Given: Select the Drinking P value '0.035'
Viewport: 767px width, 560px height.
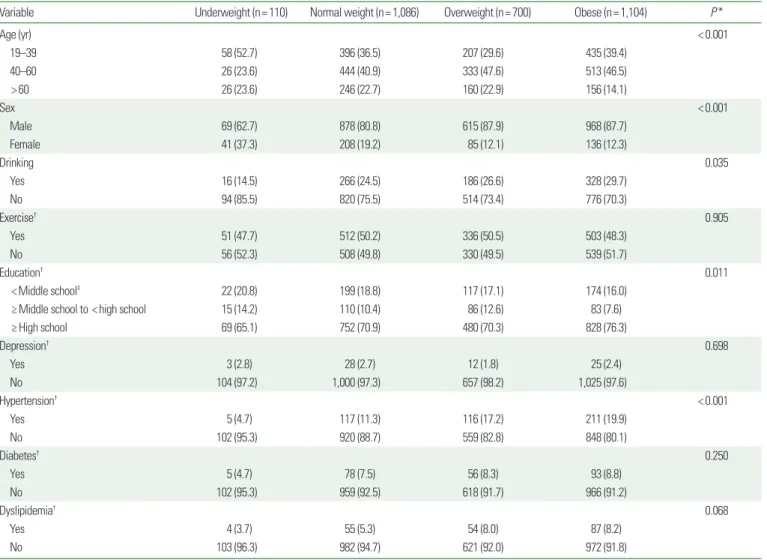Looking at the screenshot, I should tap(717, 163).
